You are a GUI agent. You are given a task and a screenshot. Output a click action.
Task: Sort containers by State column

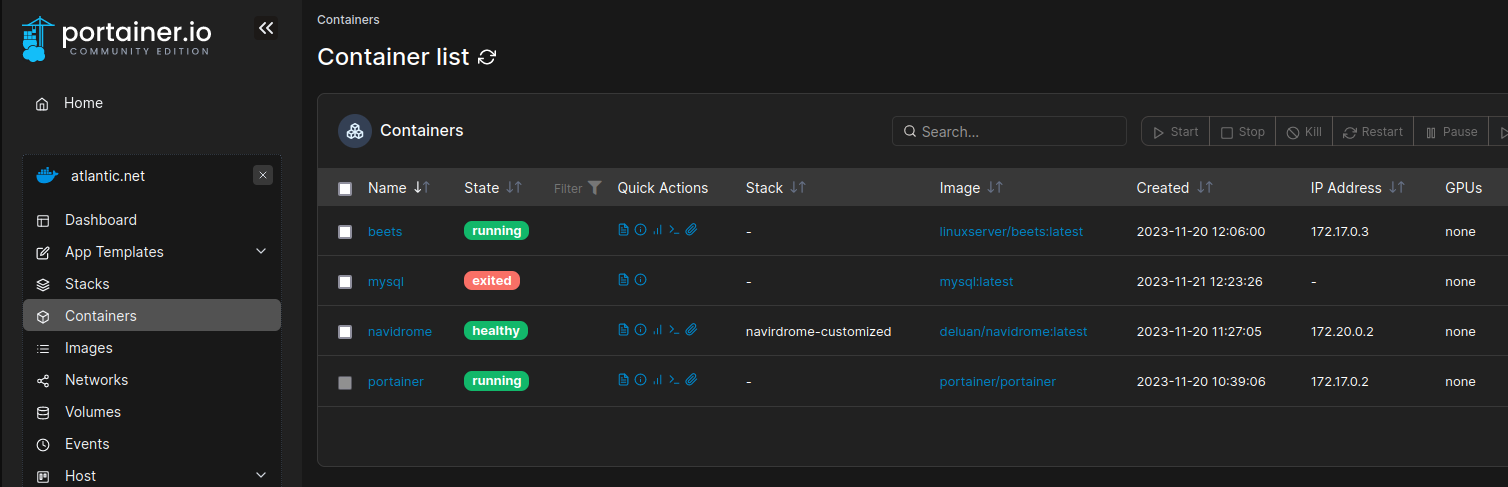(493, 188)
